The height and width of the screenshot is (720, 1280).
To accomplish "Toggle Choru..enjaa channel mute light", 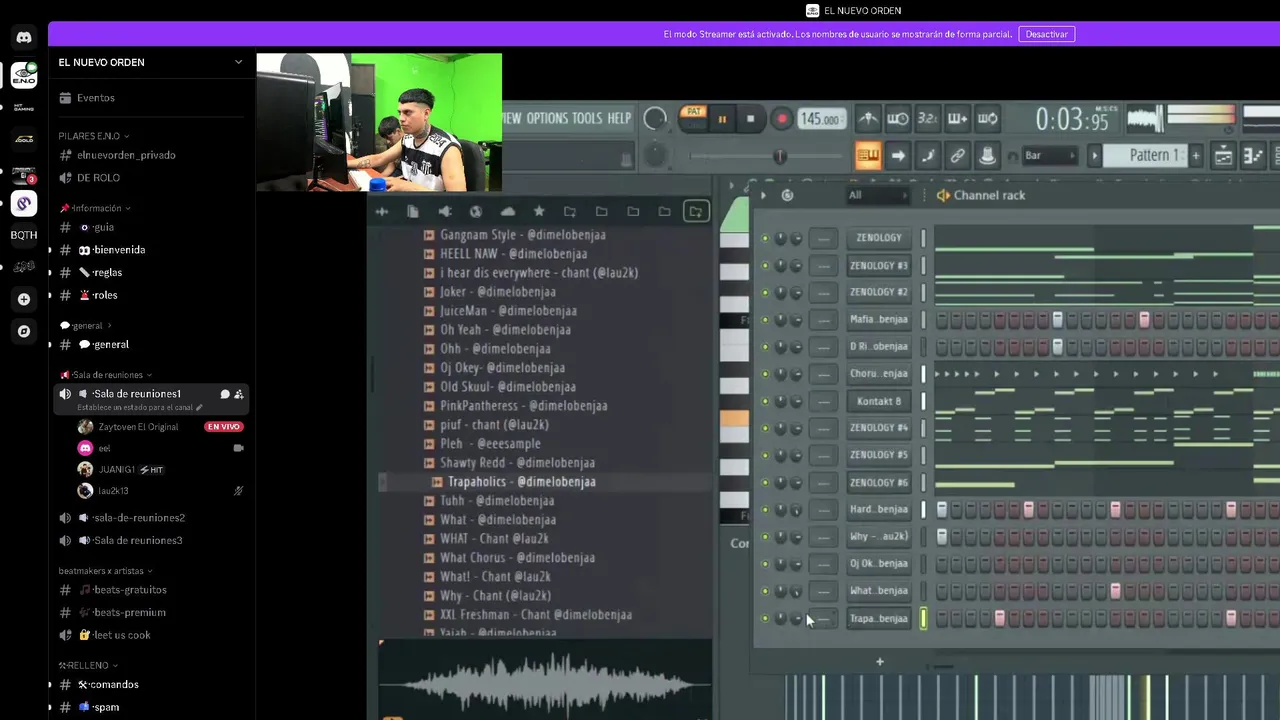I will coord(765,374).
